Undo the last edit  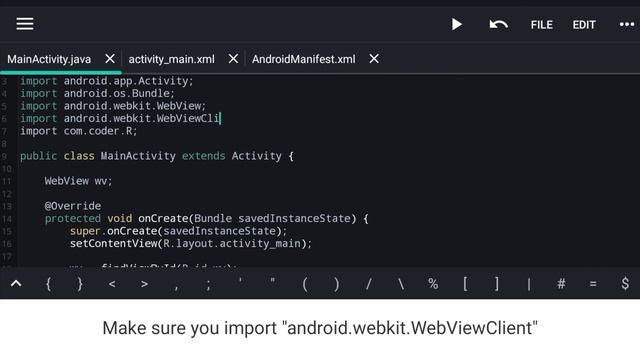click(x=498, y=25)
